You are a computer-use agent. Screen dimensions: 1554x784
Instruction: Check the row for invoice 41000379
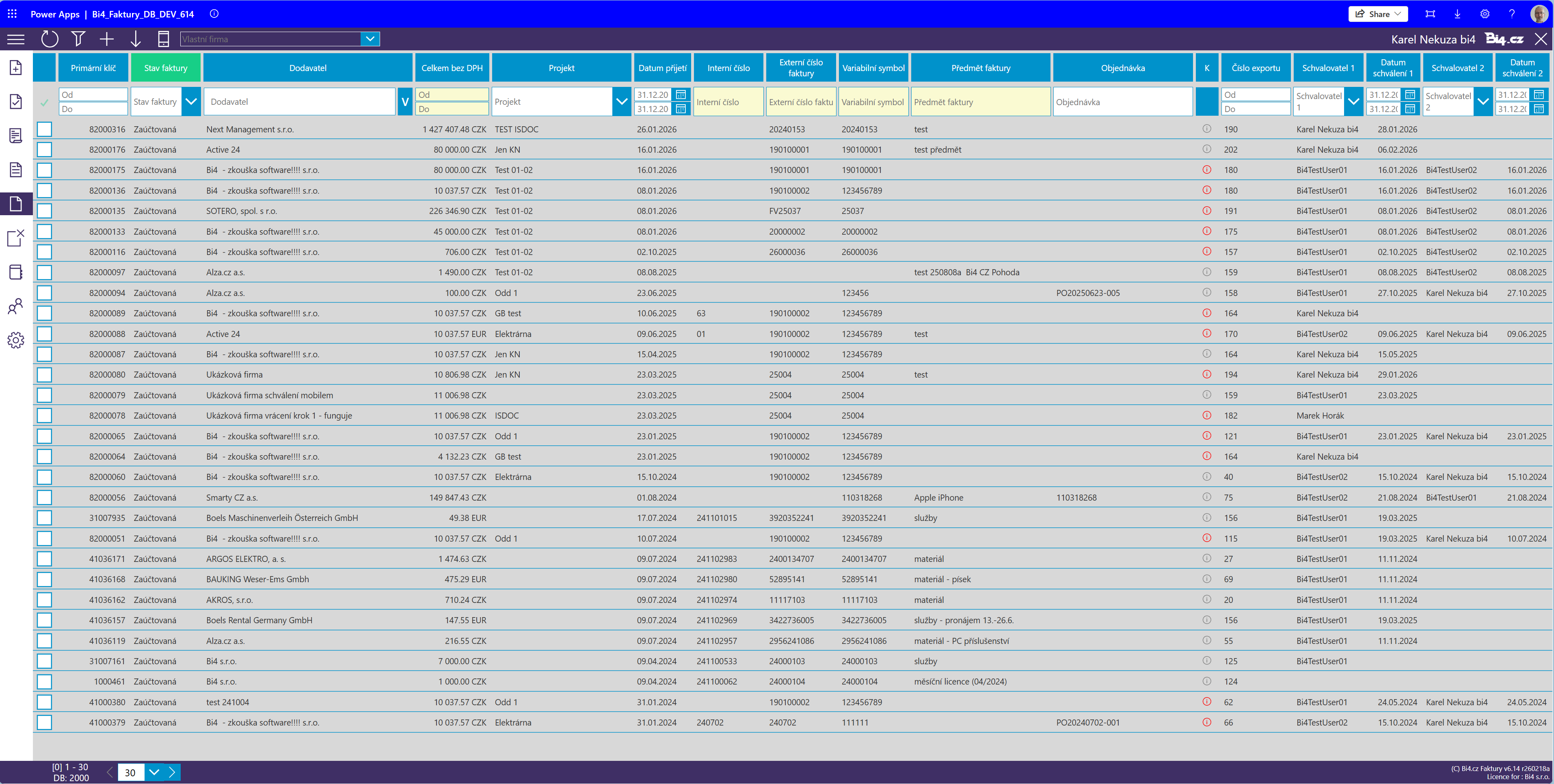click(x=45, y=722)
